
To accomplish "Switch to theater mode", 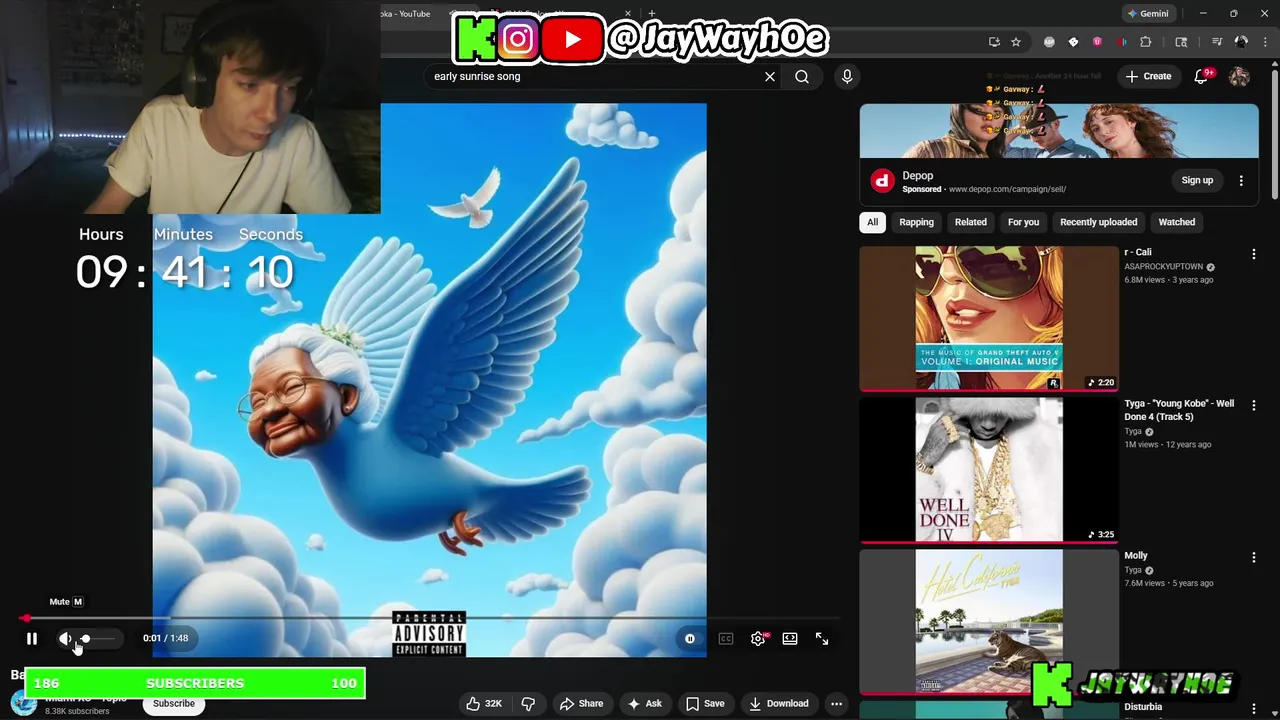I will pyautogui.click(x=790, y=638).
